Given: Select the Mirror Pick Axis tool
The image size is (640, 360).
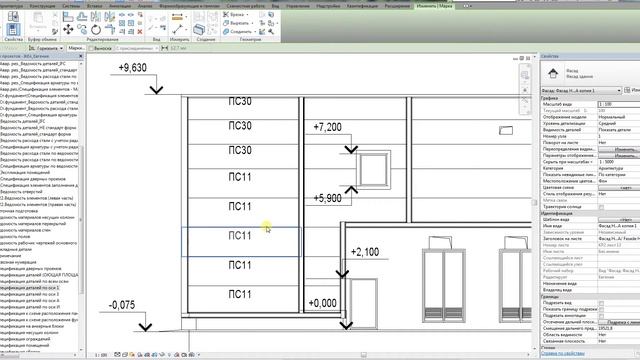Looking at the screenshot, I should tap(96, 17).
